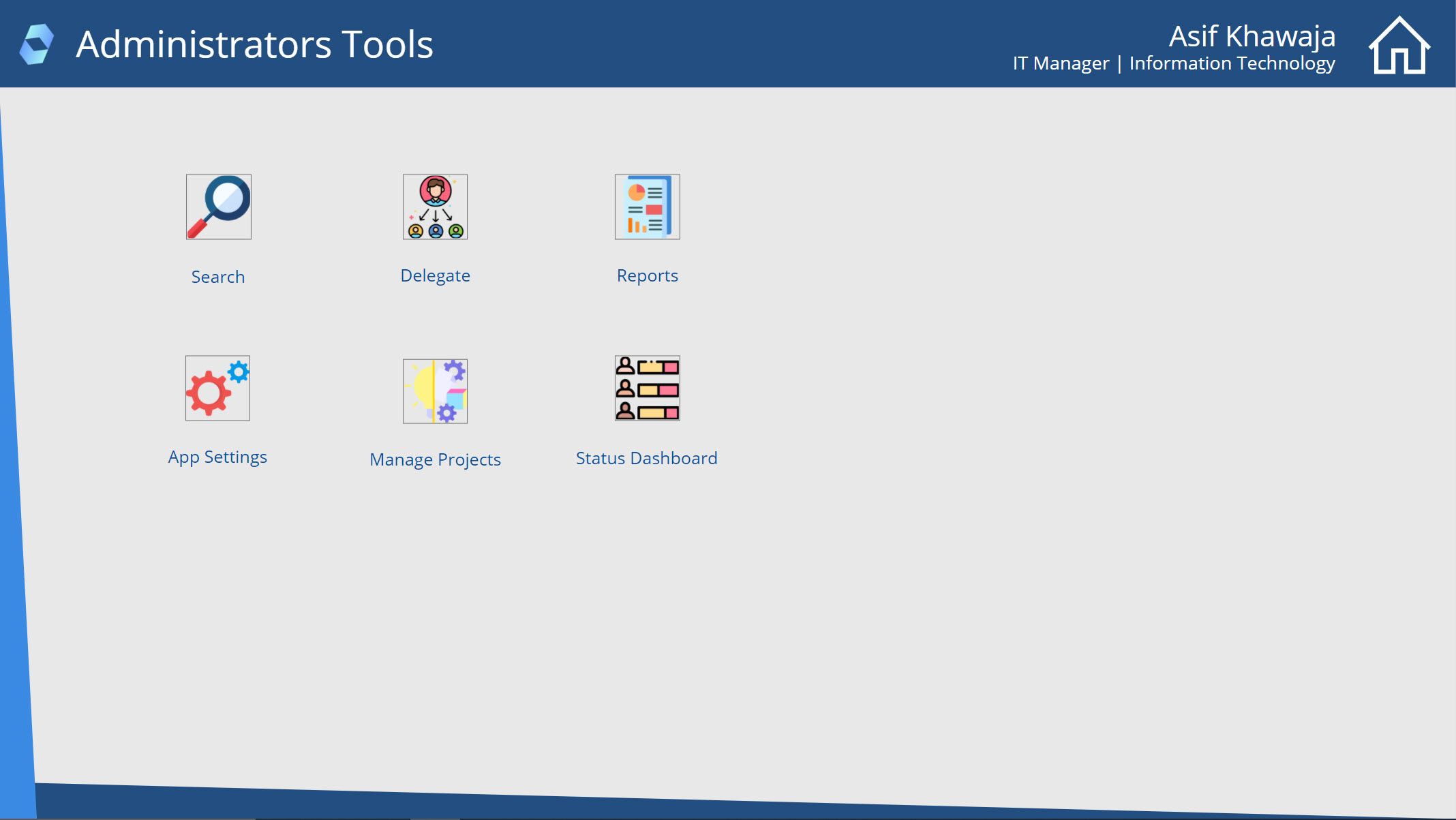Viewport: 1456px width, 820px height.
Task: Click the Search text label
Action: tap(217, 277)
